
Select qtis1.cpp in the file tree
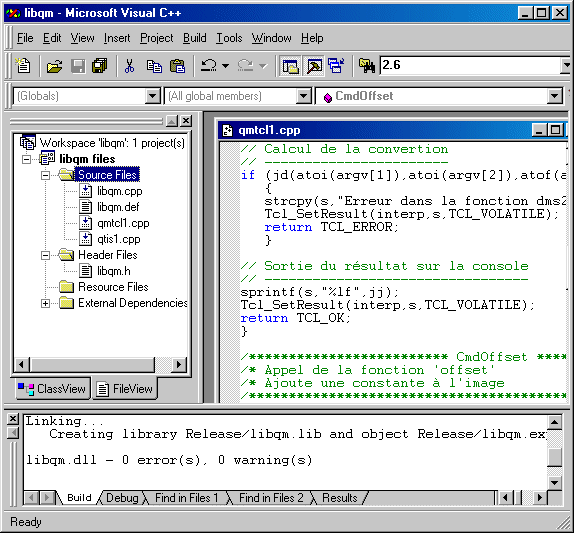[x=119, y=239]
